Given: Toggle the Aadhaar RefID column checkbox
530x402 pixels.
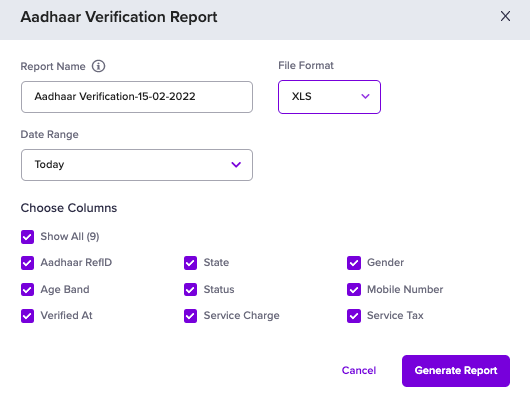Looking at the screenshot, I should click(x=27, y=263).
